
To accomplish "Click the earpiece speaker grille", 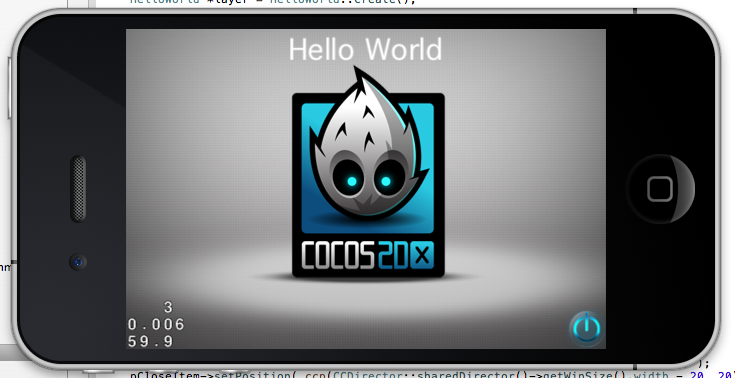I will tap(78, 189).
